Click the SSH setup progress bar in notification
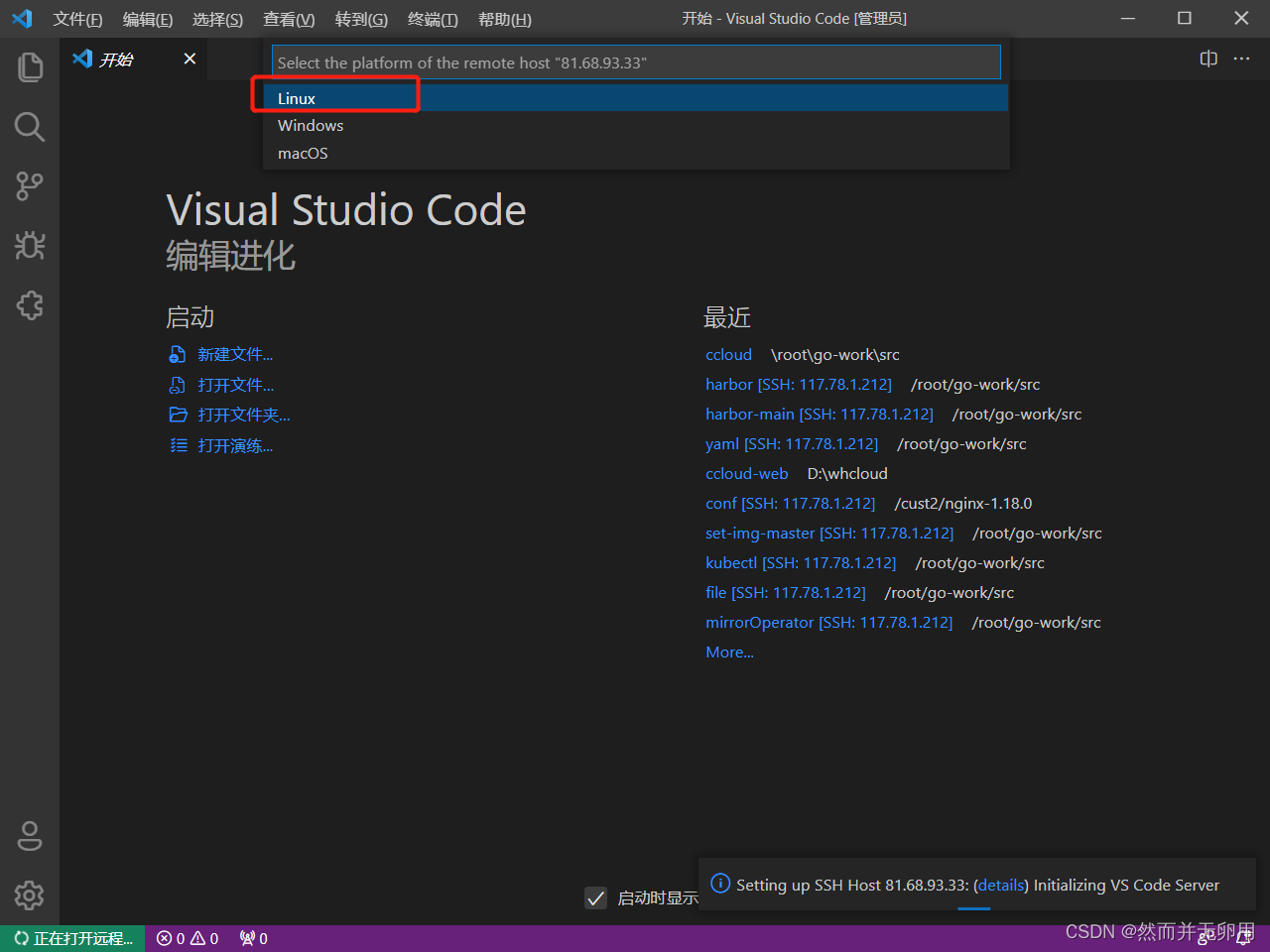The width and height of the screenshot is (1270, 952). coord(974,908)
